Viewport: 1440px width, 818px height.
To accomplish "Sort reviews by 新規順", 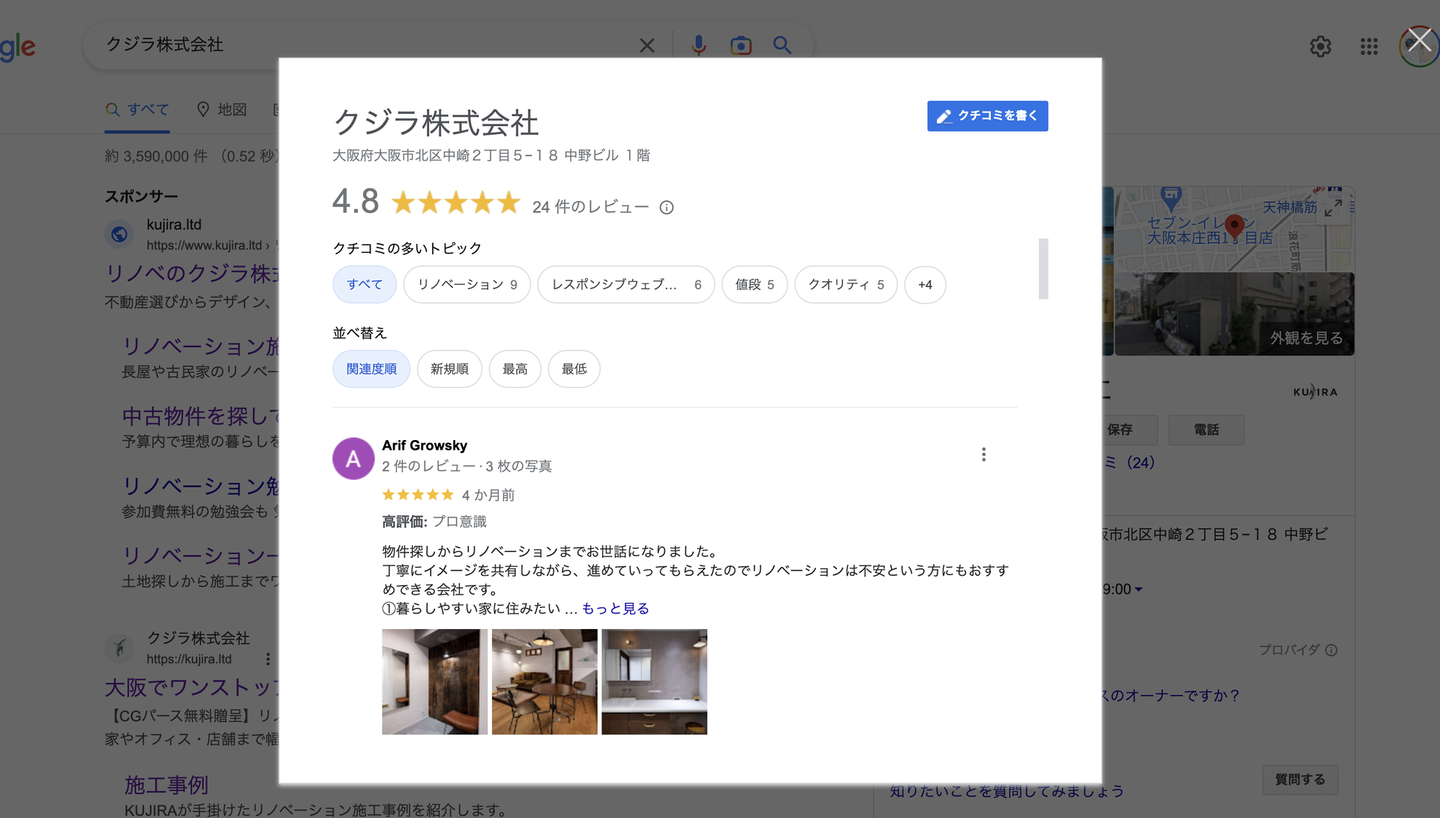I will 450,369.
